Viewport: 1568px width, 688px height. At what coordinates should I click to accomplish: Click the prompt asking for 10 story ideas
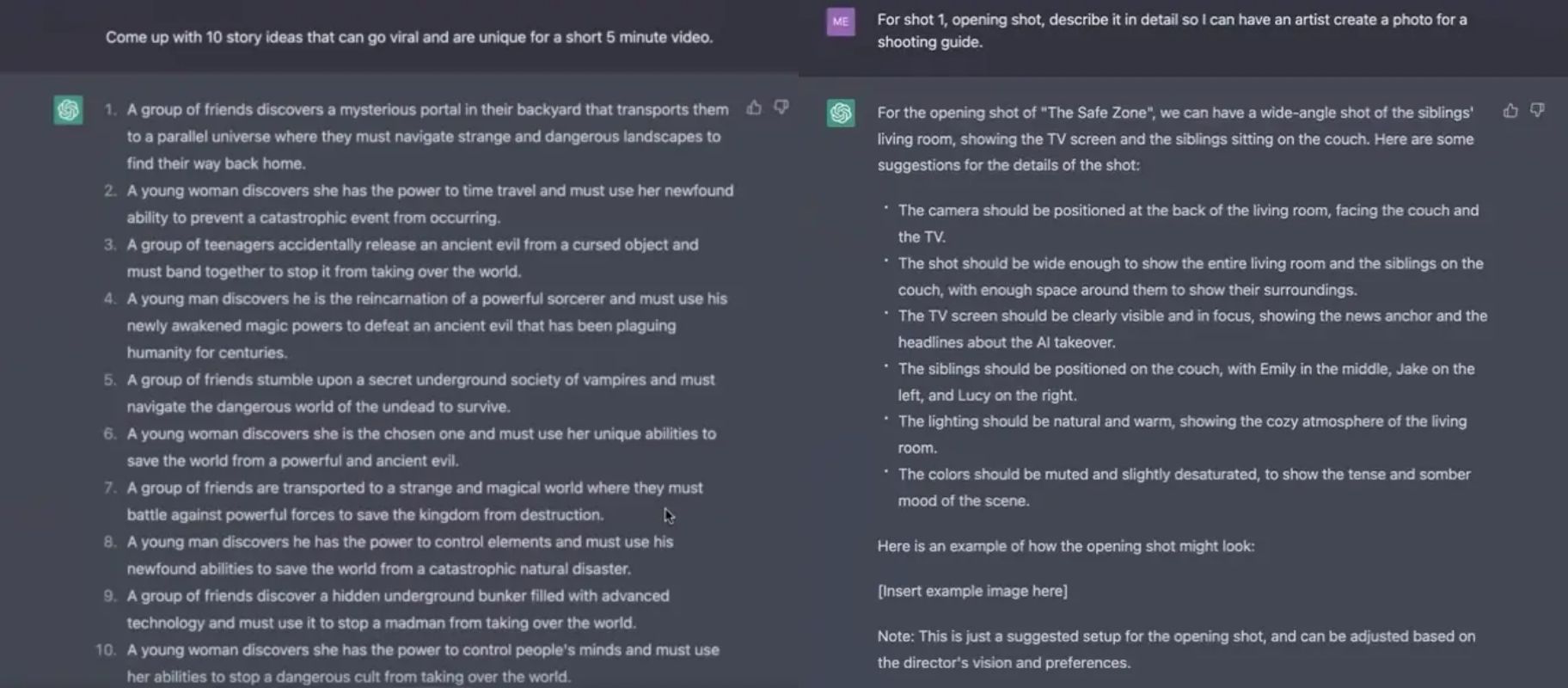pos(409,37)
